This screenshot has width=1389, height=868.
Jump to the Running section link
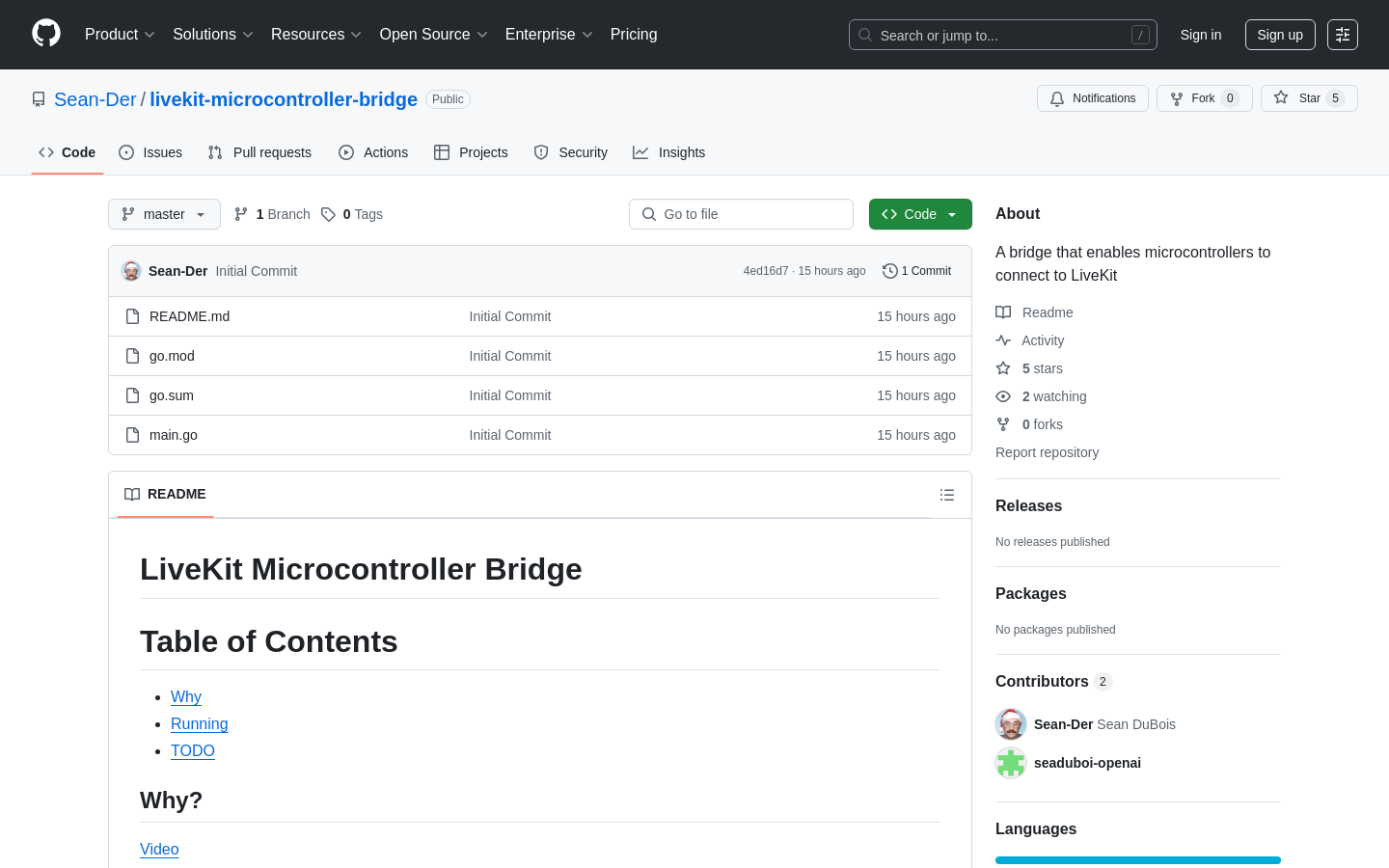coord(200,723)
